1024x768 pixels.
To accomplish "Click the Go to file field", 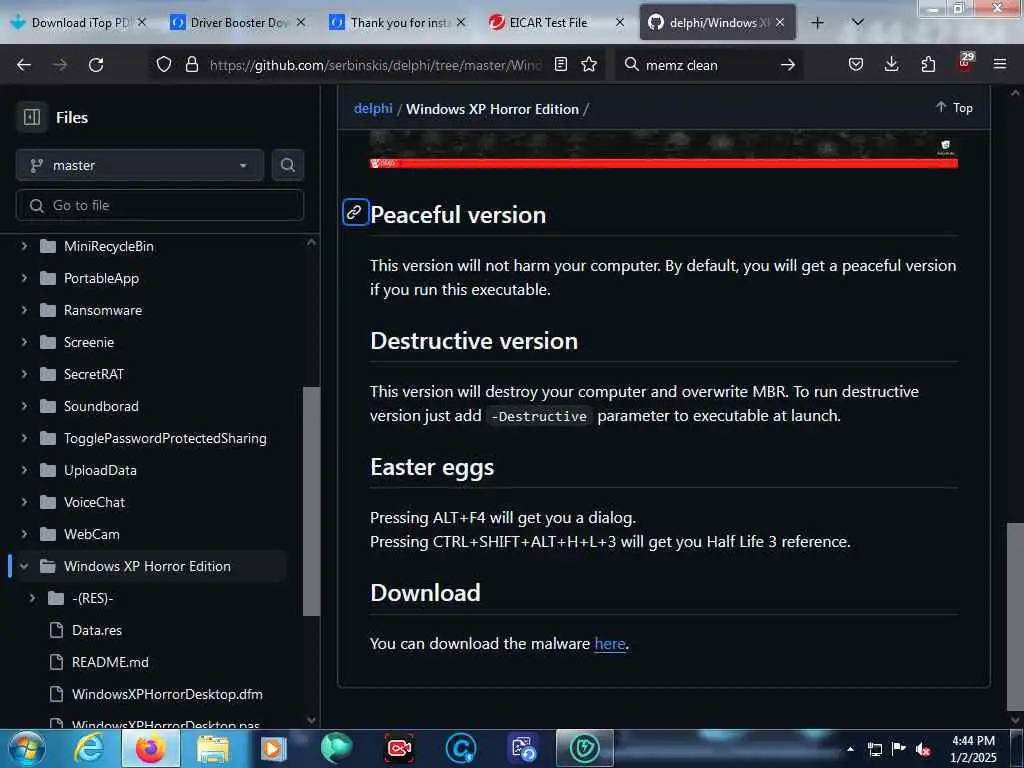I will 160,205.
